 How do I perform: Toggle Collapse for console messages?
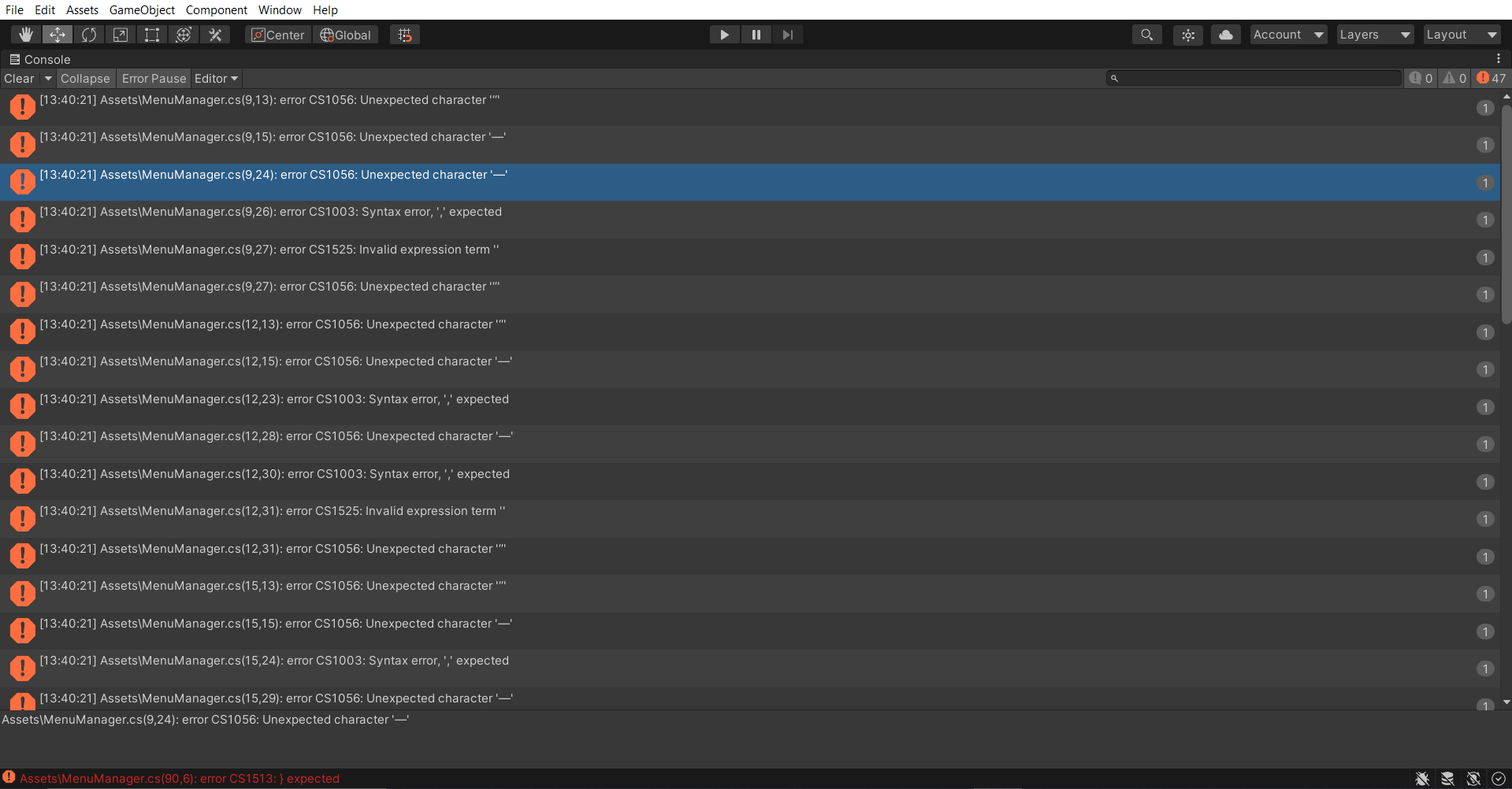pyautogui.click(x=85, y=78)
